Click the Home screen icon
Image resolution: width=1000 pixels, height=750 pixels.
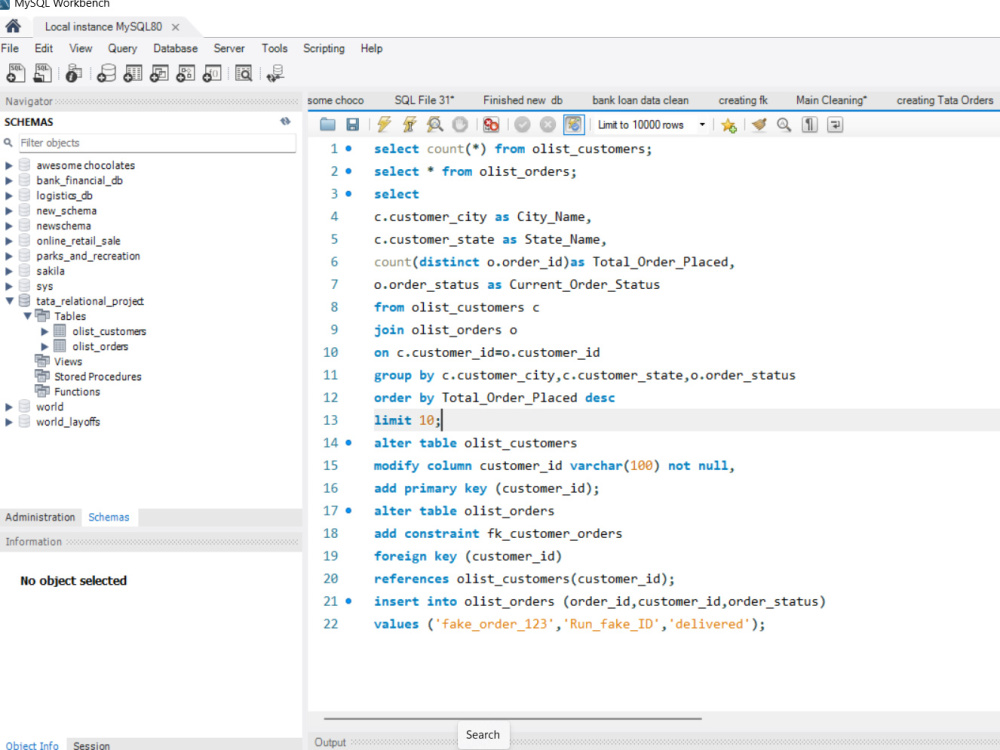click(13, 26)
